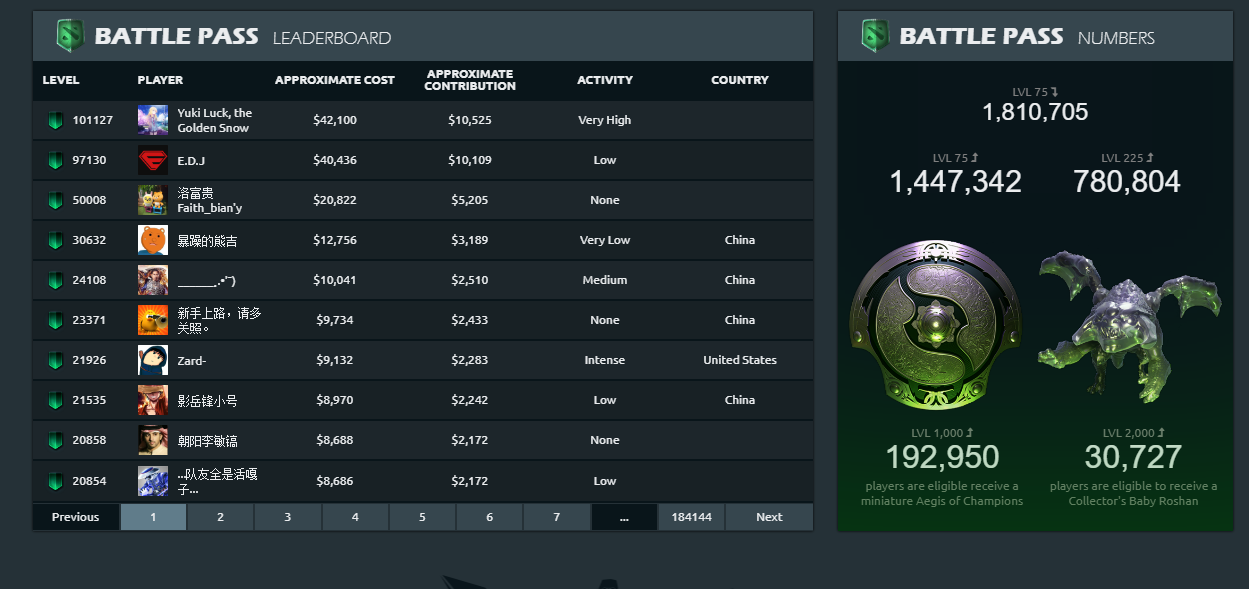Click the $10,525 contribution value

coord(470,120)
